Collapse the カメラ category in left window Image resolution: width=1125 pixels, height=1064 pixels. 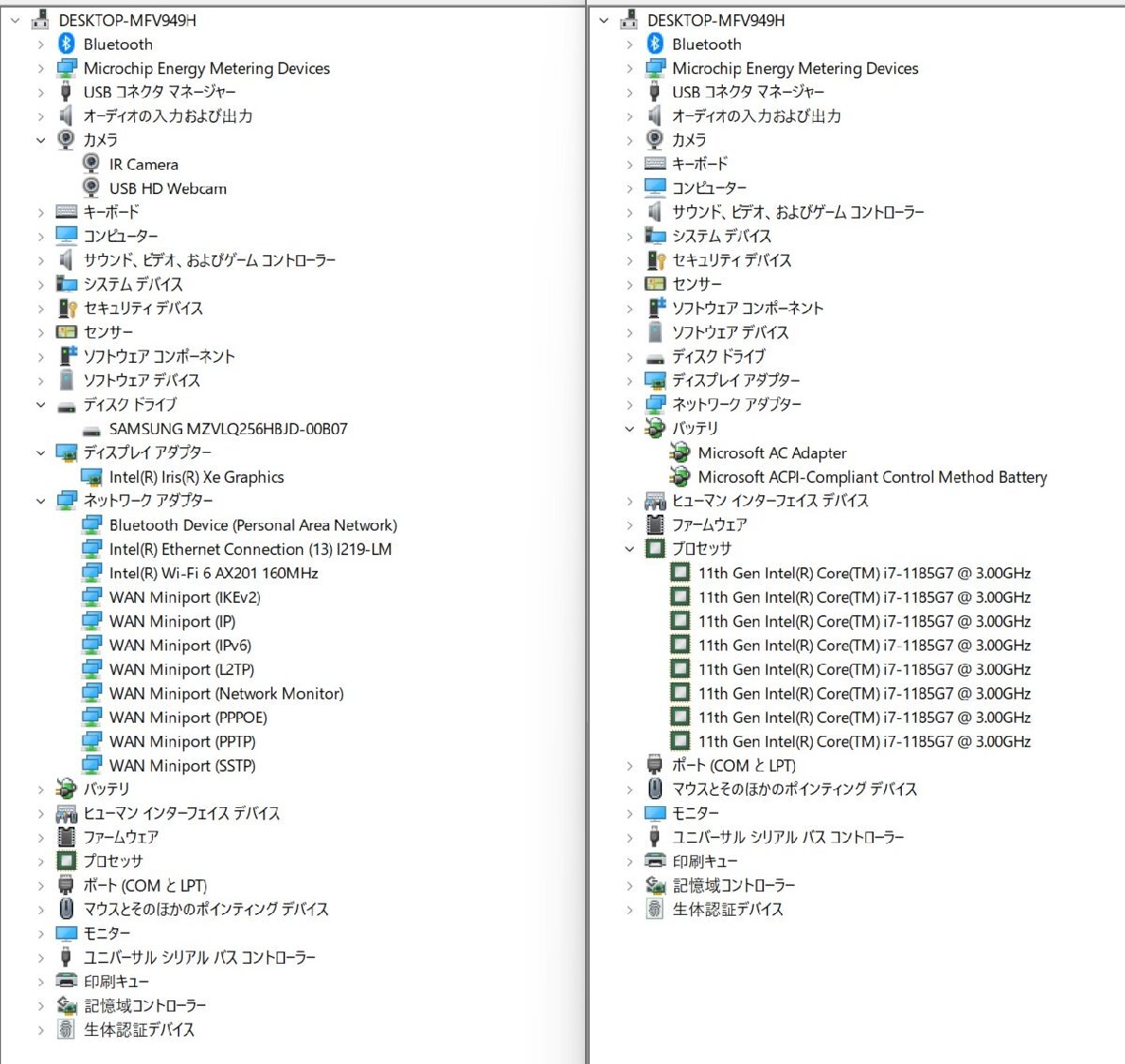(40, 140)
